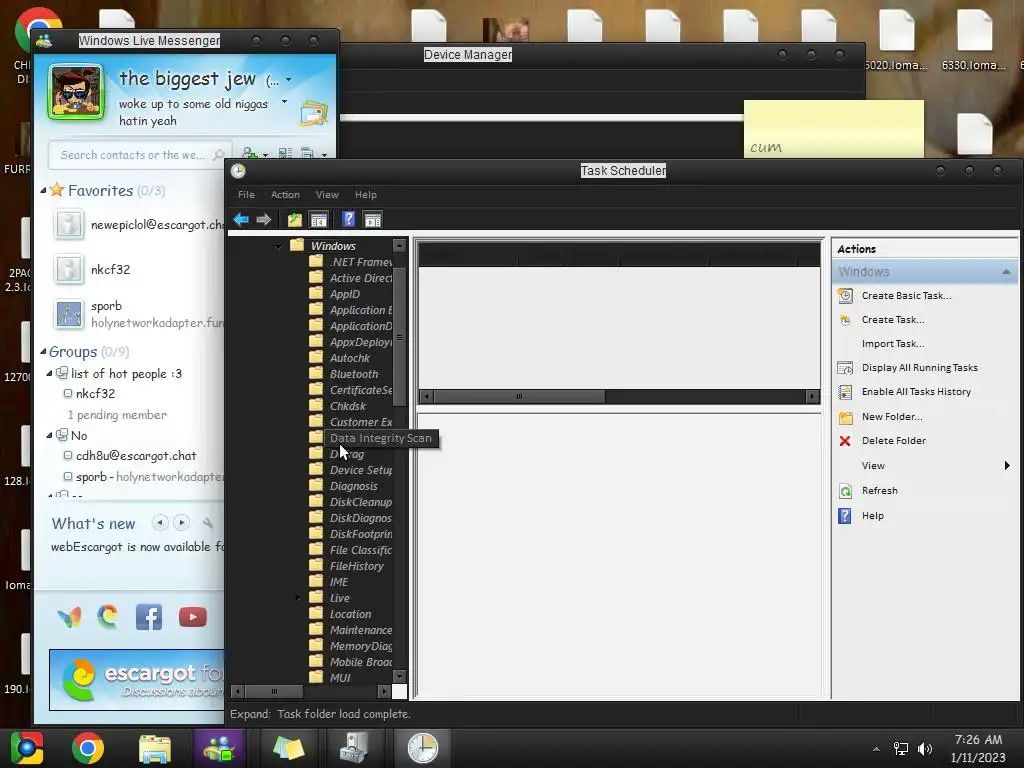1024x768 pixels.
Task: Collapse the 'No' group in Messenger
Action: coord(50,435)
